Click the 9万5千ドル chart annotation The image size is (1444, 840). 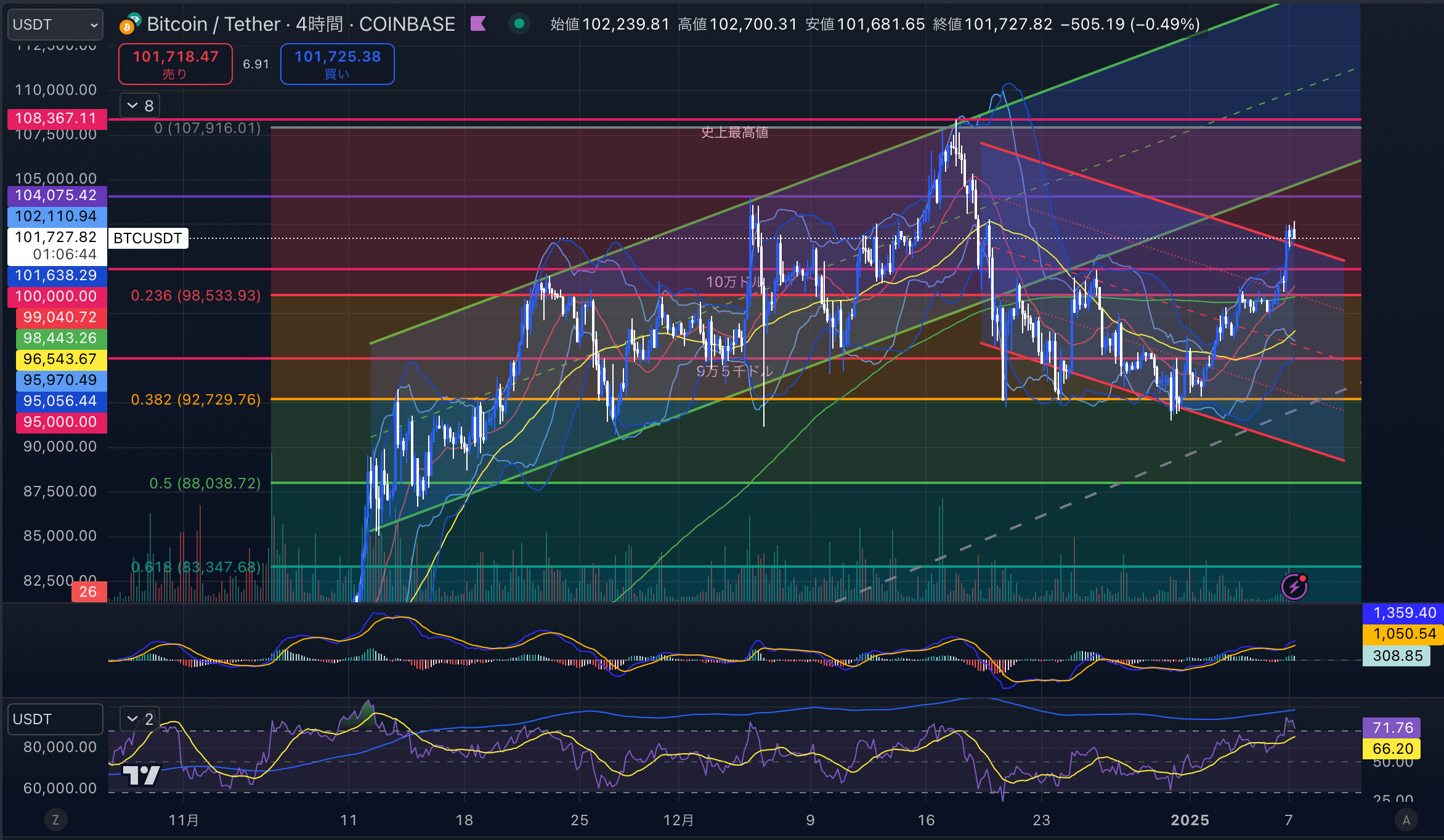point(734,371)
